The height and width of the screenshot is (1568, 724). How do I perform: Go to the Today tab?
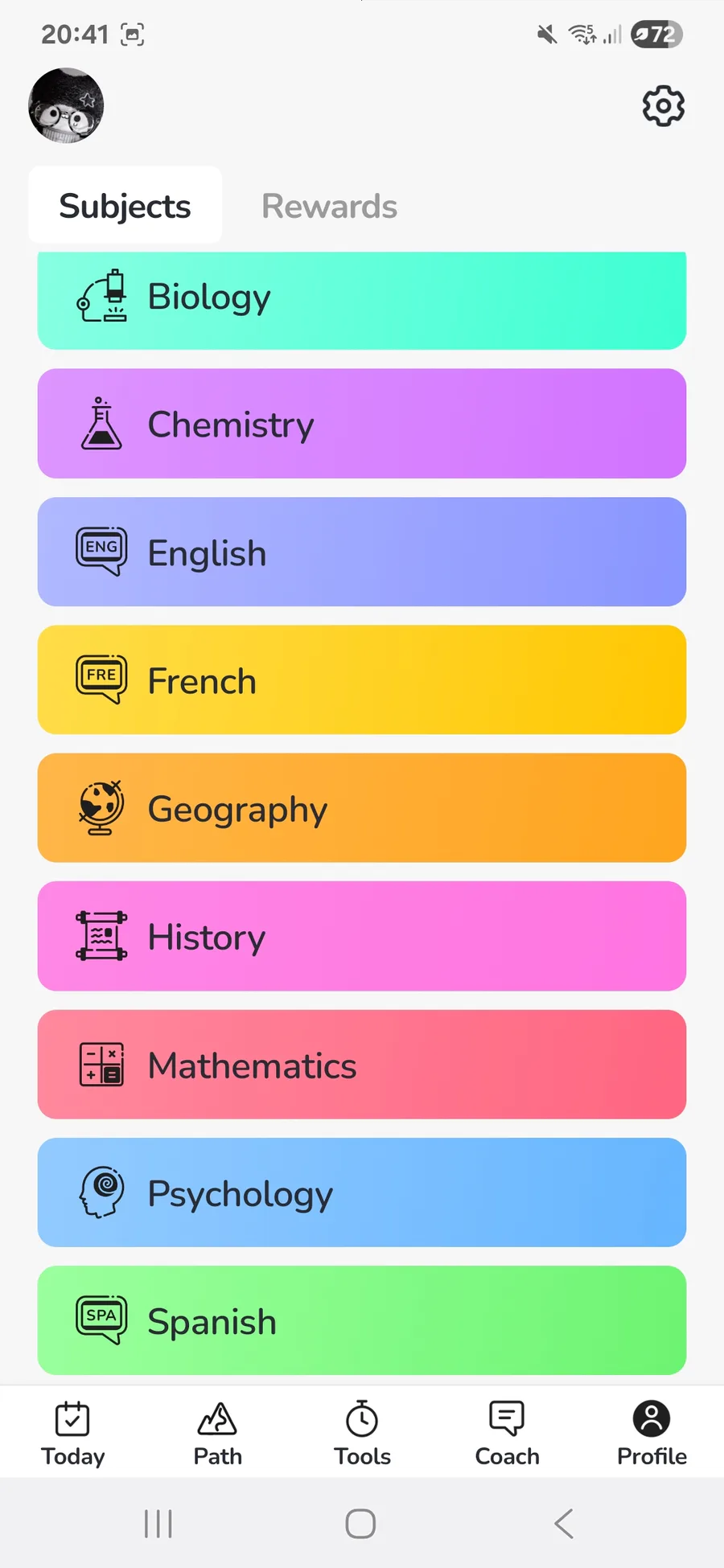click(x=72, y=1433)
